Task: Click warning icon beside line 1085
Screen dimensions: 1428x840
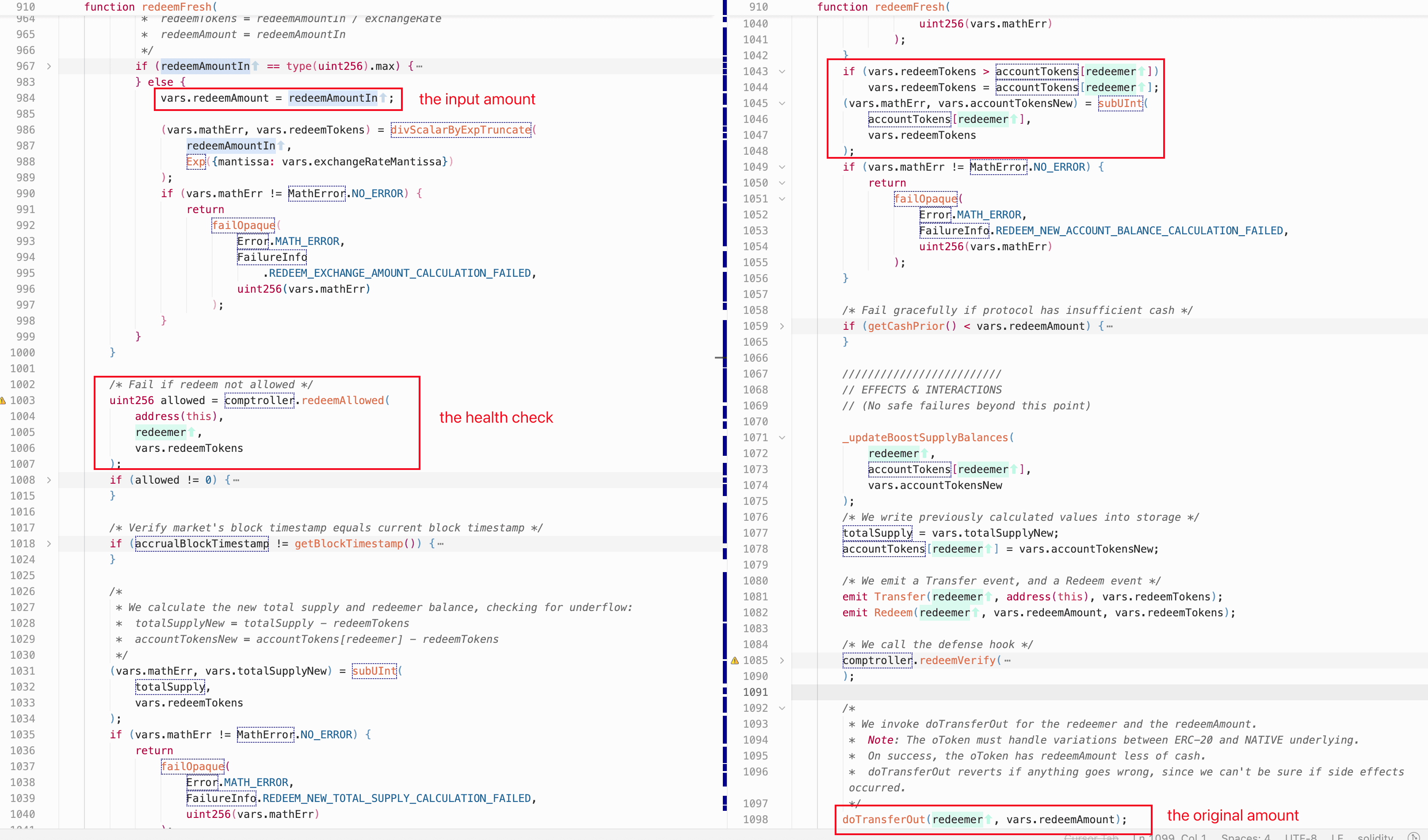Action: tap(735, 661)
